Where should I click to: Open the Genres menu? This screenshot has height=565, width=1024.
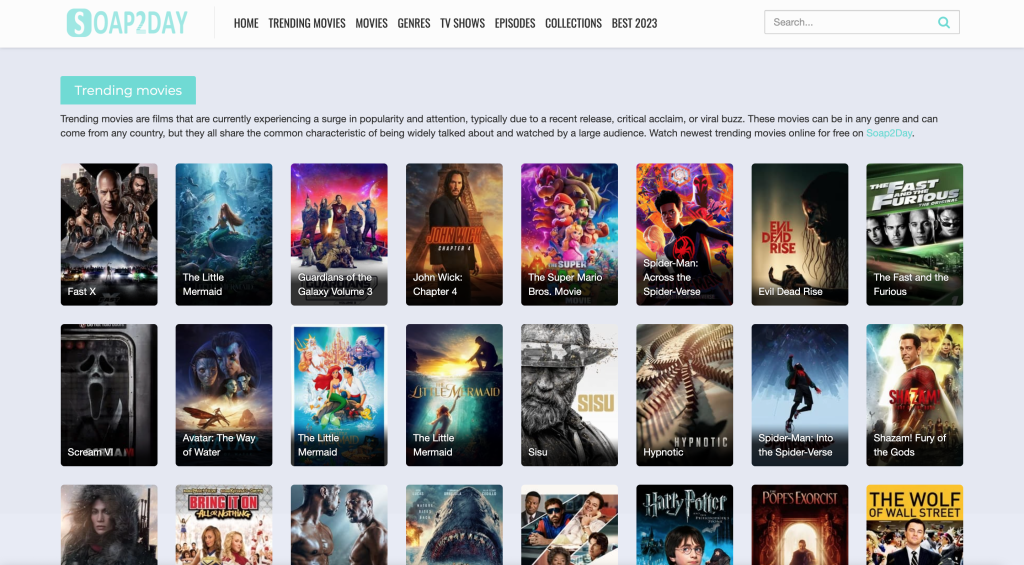tap(414, 23)
